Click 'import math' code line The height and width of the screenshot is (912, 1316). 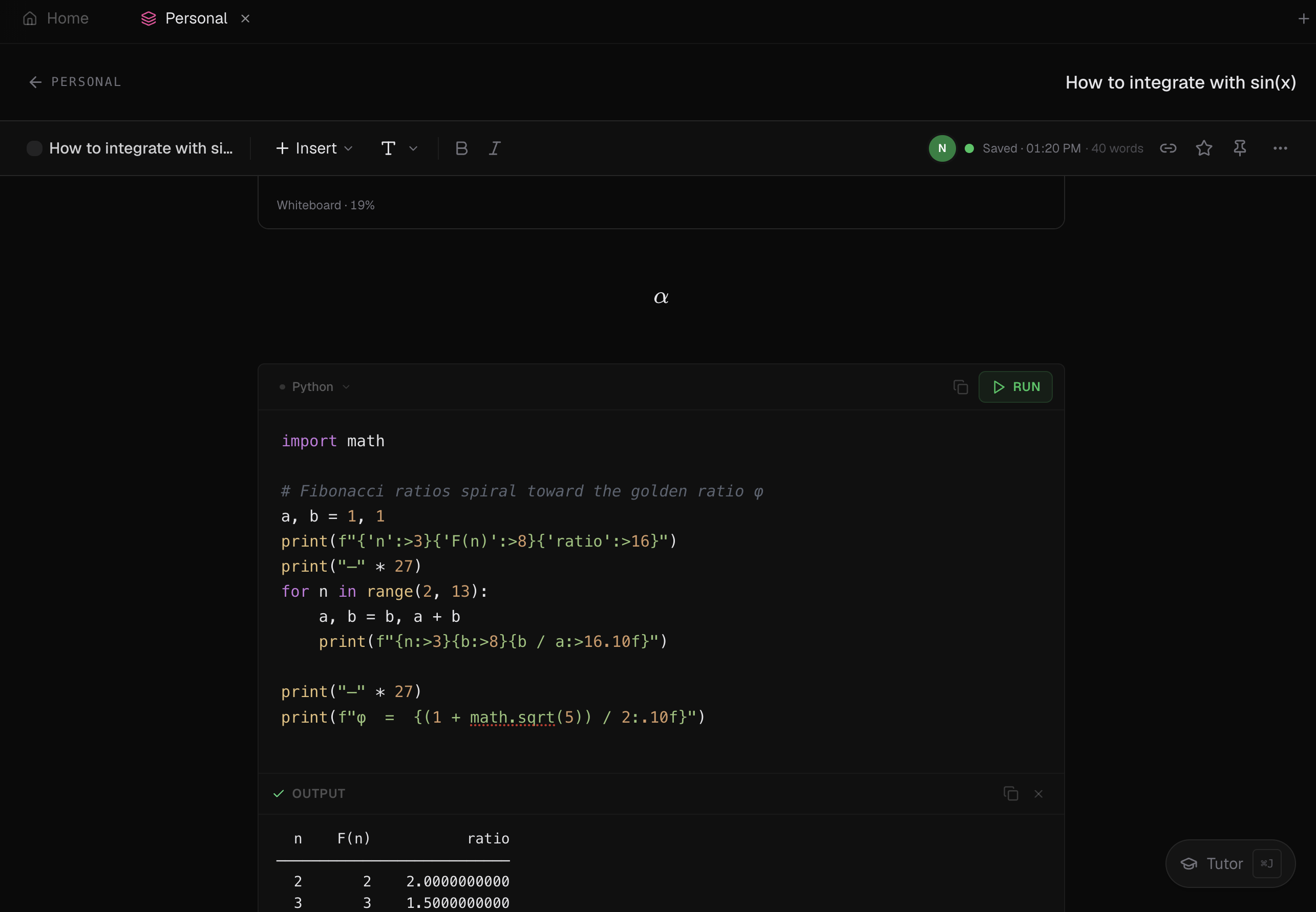click(333, 441)
